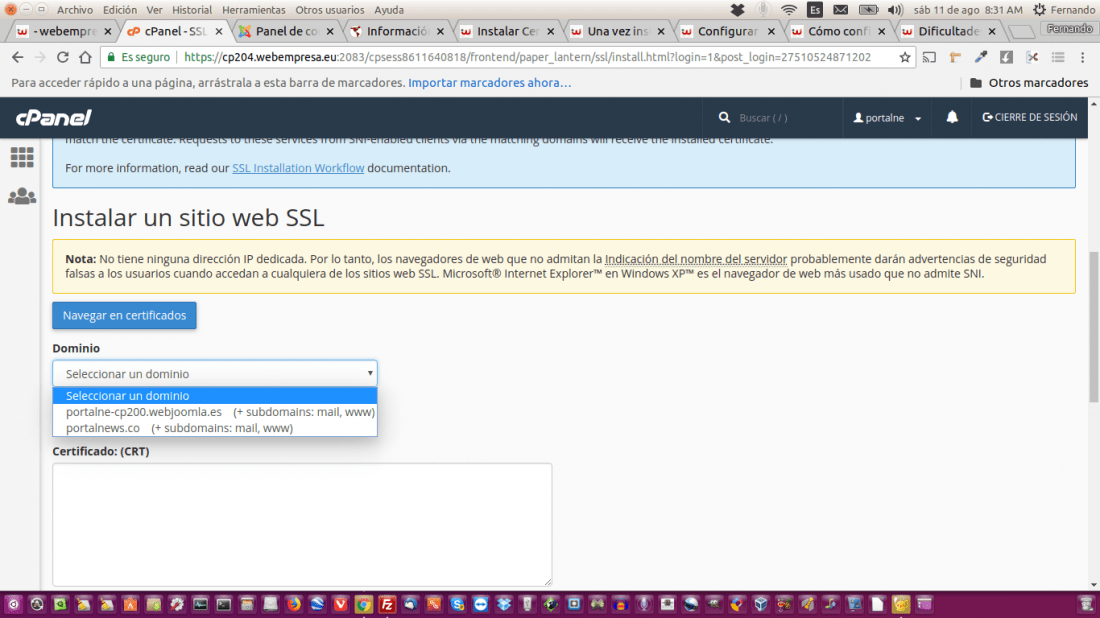Close the 'cPanel - SSL' tab
Image resolution: width=1100 pixels, height=618 pixels.
point(219,32)
